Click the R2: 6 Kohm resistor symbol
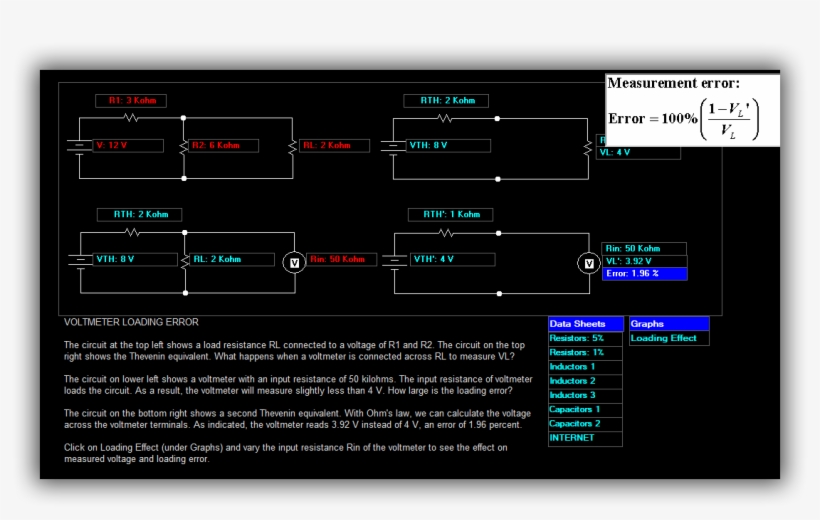 [184, 146]
